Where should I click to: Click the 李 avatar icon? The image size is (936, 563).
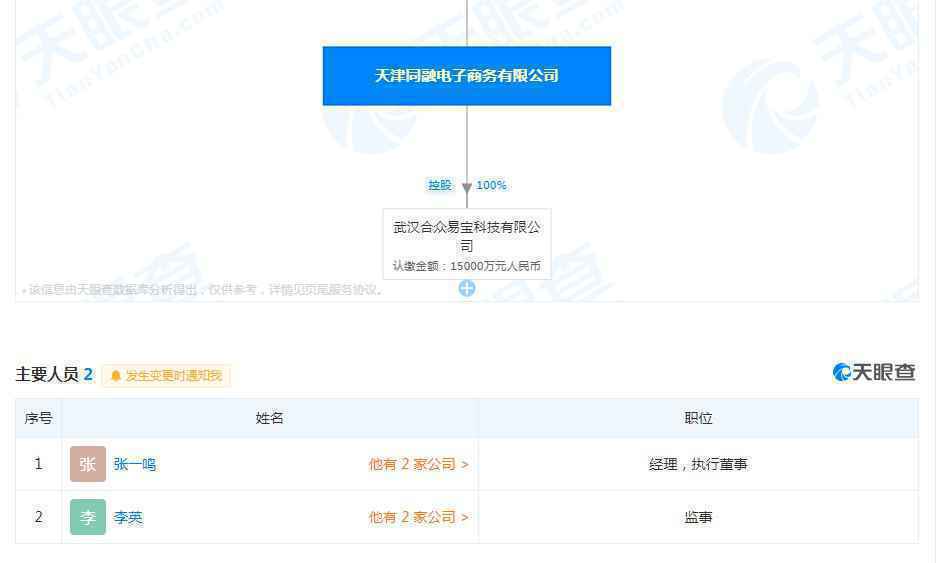88,517
